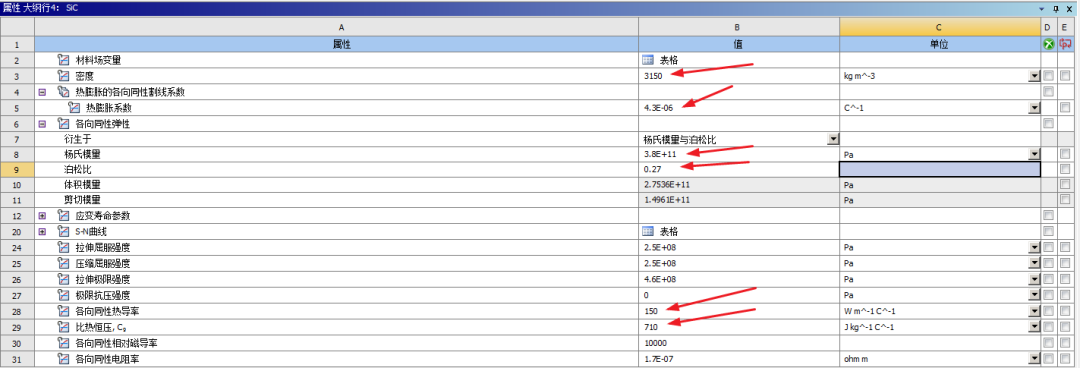Open the W m^-1 C^-1 unit dropdown
The height and width of the screenshot is (368, 1080).
[1034, 311]
